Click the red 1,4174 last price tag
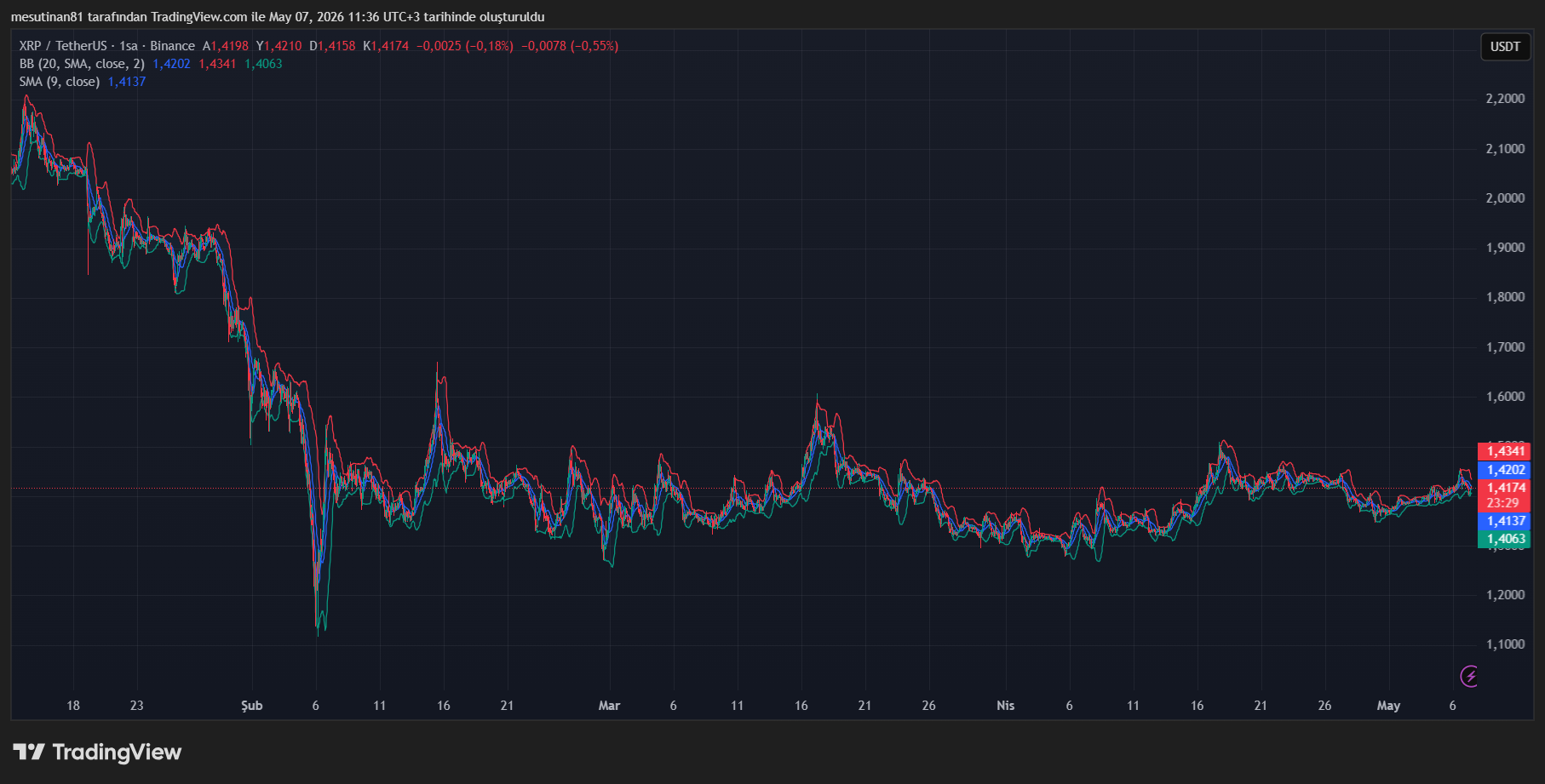This screenshot has height=784, width=1545. [x=1505, y=488]
